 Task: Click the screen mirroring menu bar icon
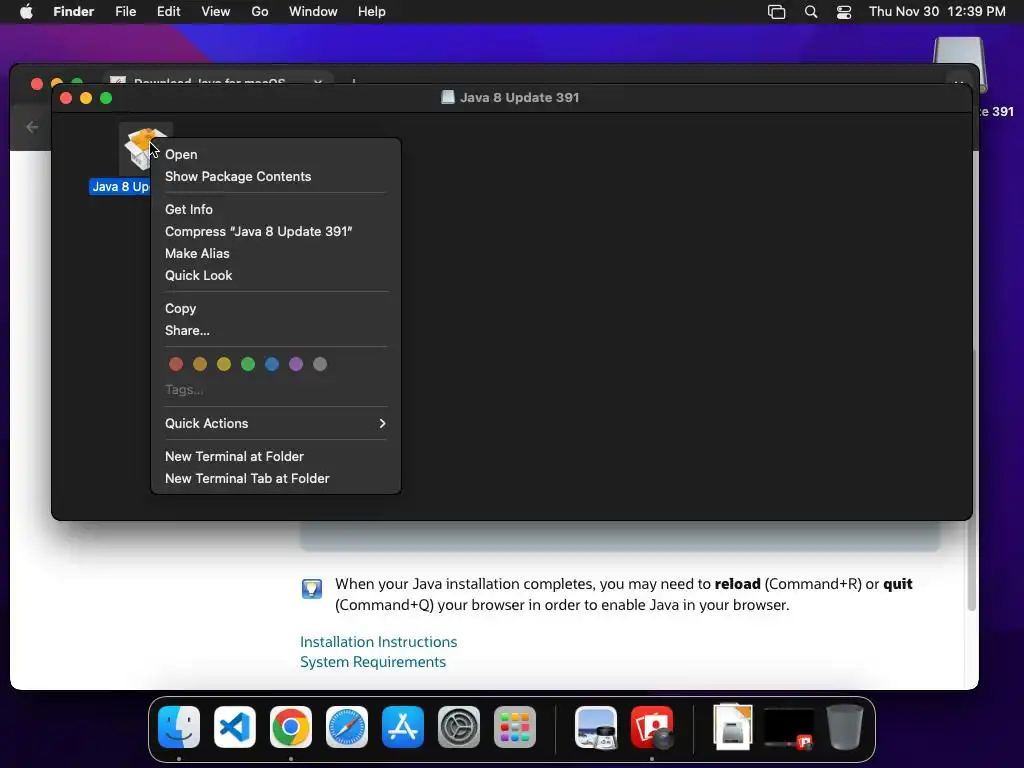(x=776, y=12)
